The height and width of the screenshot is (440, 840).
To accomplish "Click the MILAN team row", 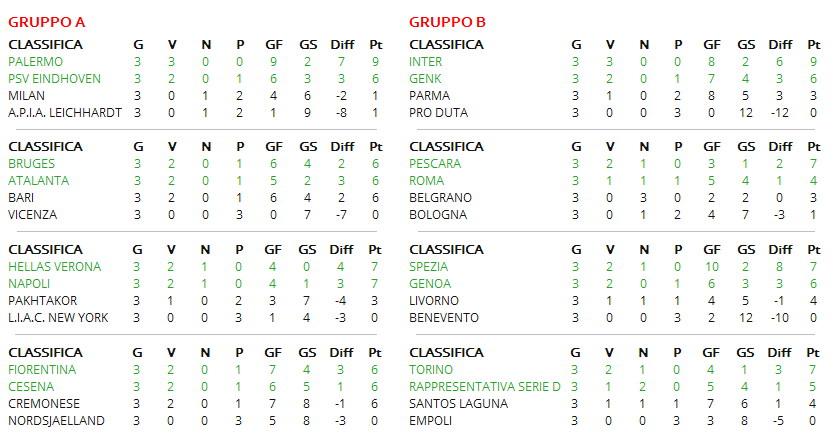I will click(x=27, y=96).
